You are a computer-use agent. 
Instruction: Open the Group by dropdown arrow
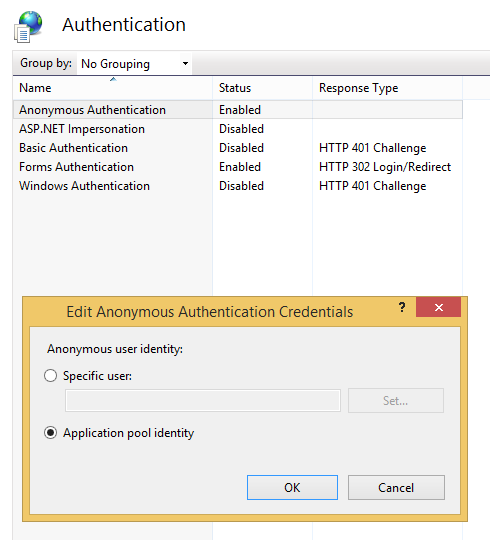pos(185,63)
